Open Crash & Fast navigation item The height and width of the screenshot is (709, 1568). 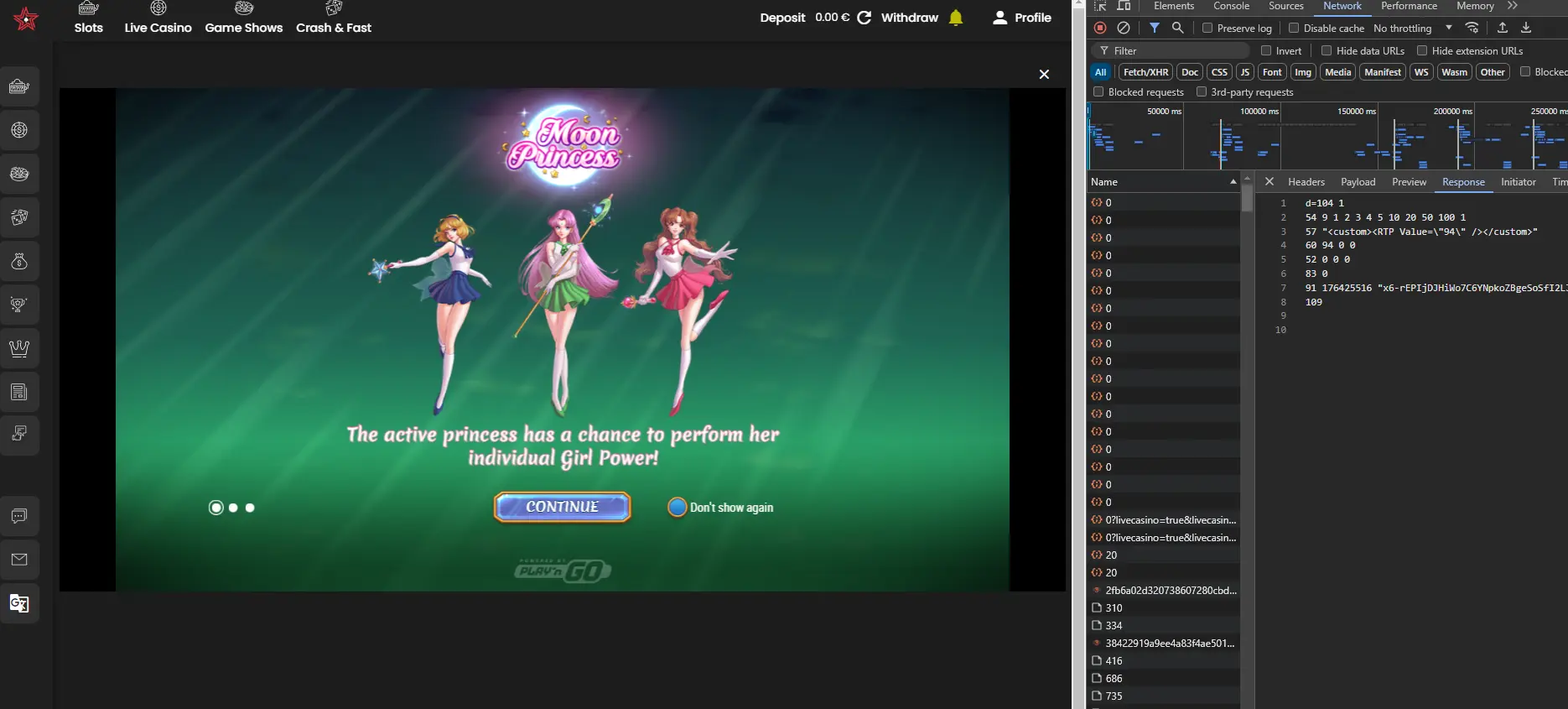pyautogui.click(x=334, y=18)
